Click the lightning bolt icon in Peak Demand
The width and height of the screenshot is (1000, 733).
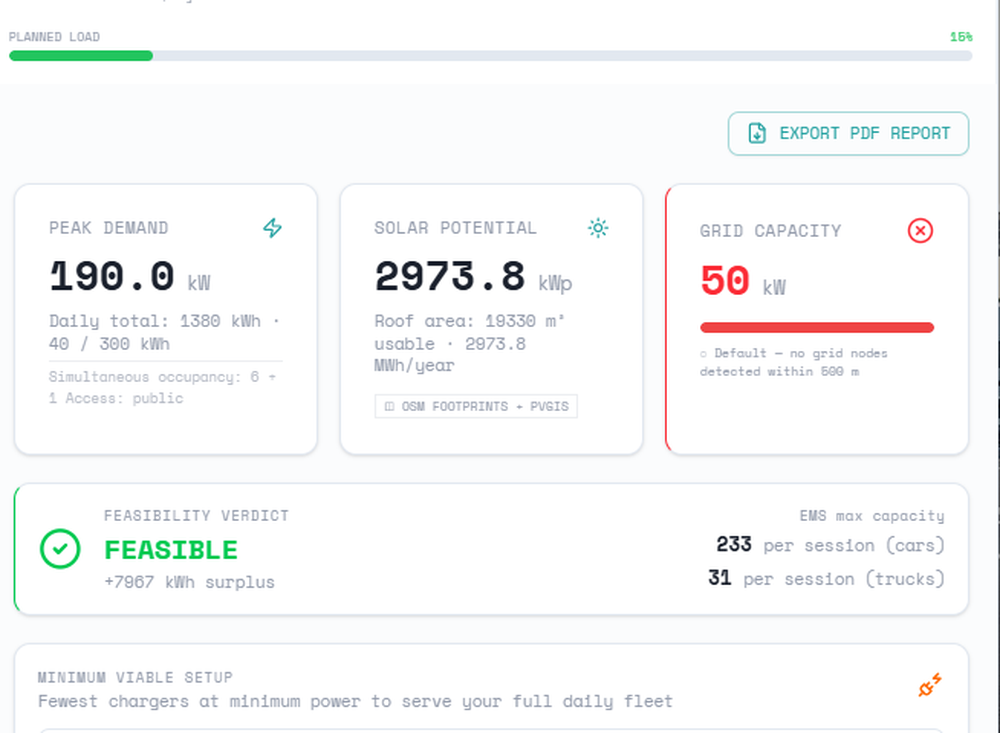tap(272, 228)
